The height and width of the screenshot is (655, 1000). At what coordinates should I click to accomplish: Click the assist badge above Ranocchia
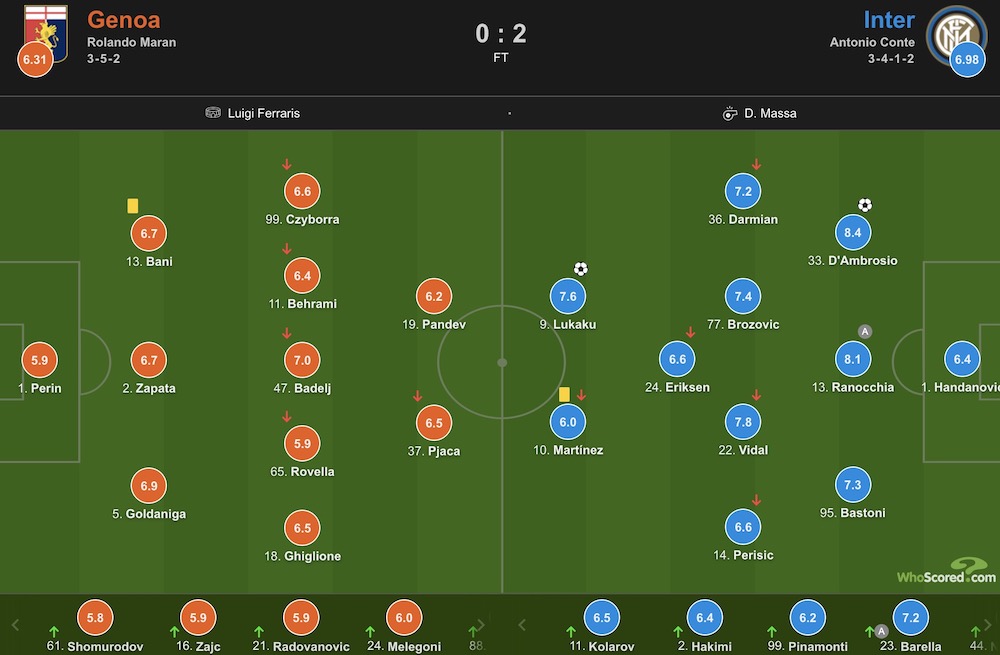pyautogui.click(x=865, y=331)
